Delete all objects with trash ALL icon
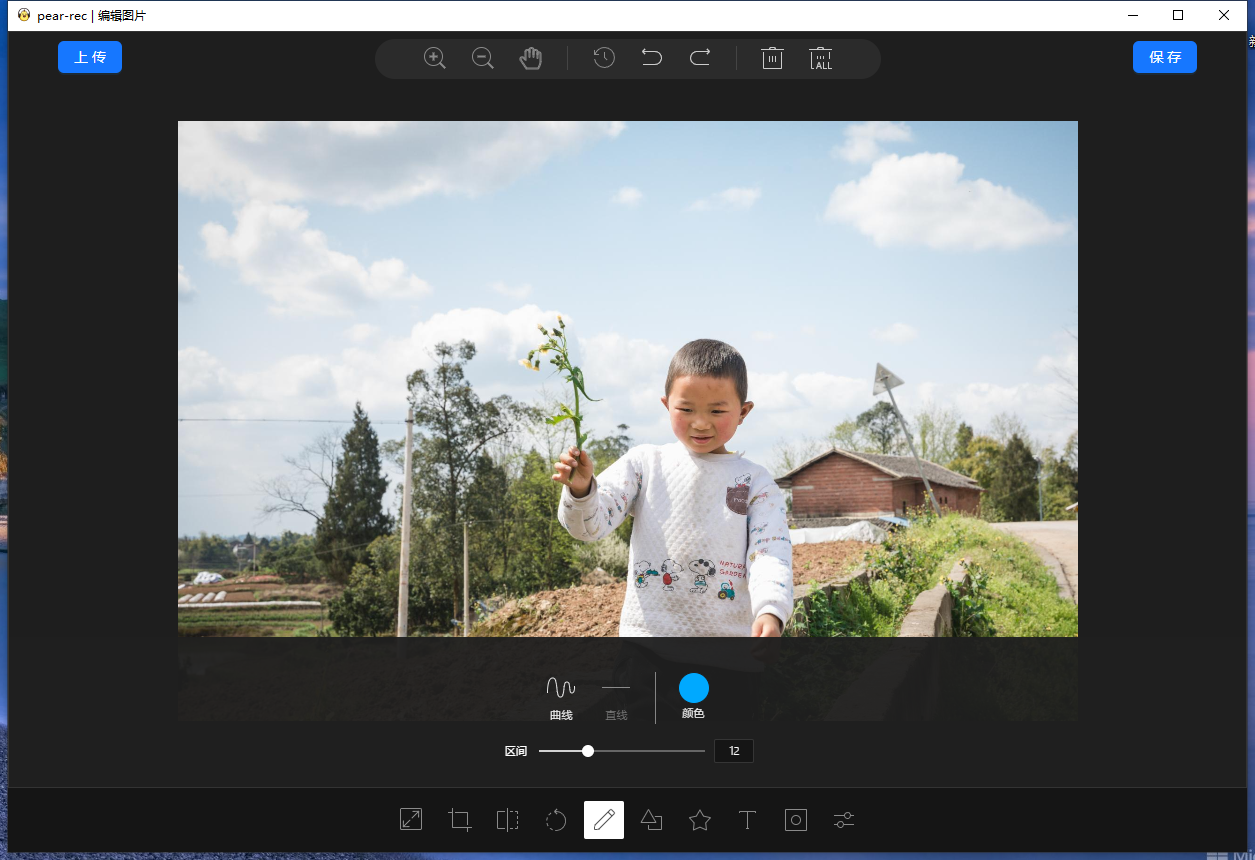1255x860 pixels. click(x=821, y=58)
